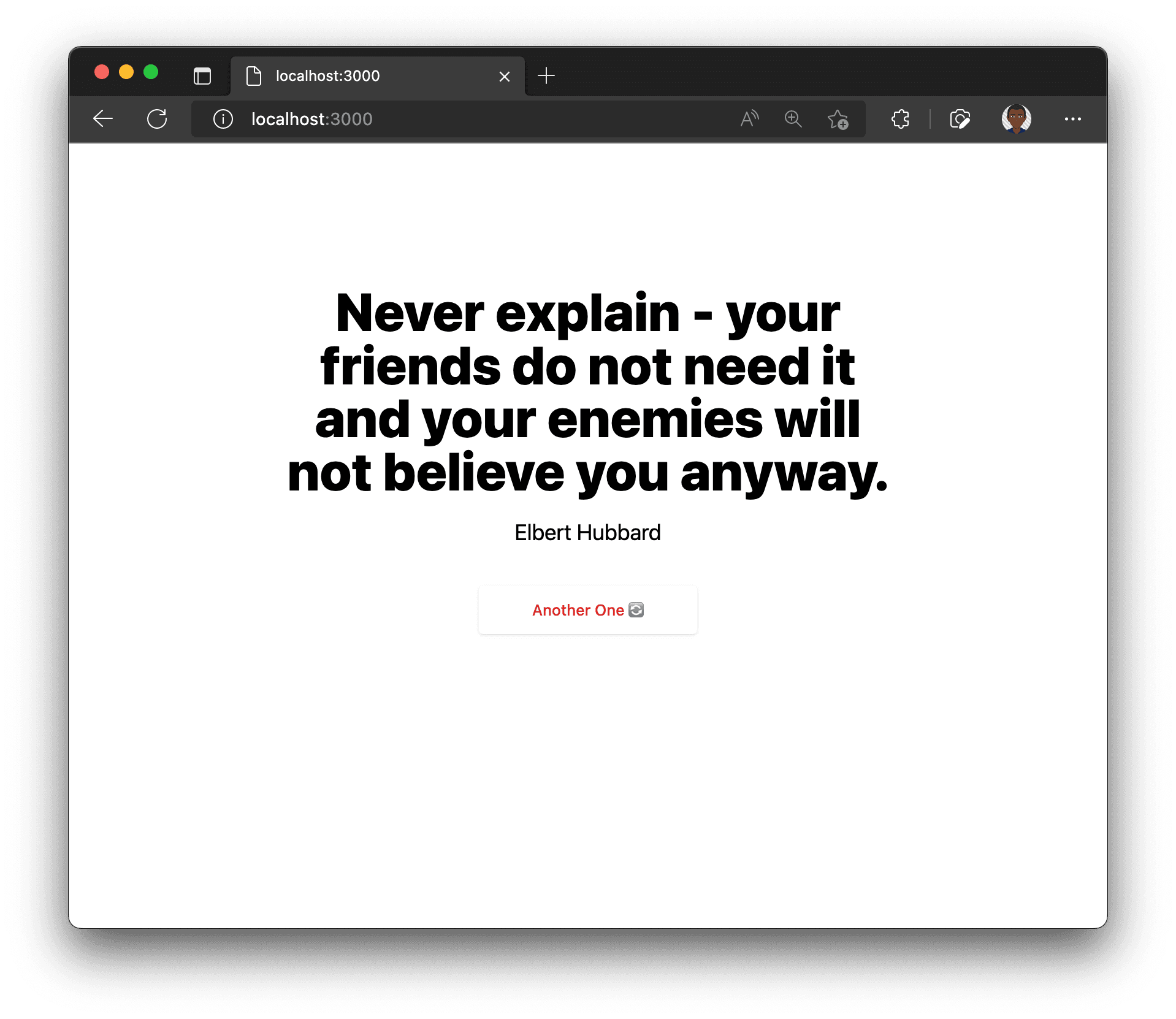Activate the Read Aloud icon
1176x1019 pixels.
[749, 119]
